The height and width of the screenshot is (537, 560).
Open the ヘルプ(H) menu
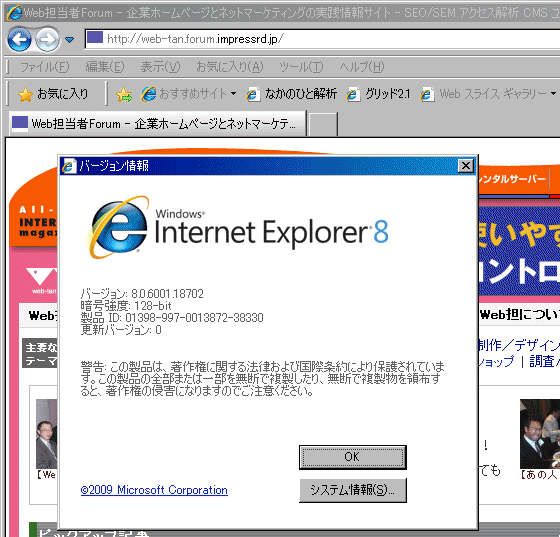pyautogui.click(x=362, y=67)
